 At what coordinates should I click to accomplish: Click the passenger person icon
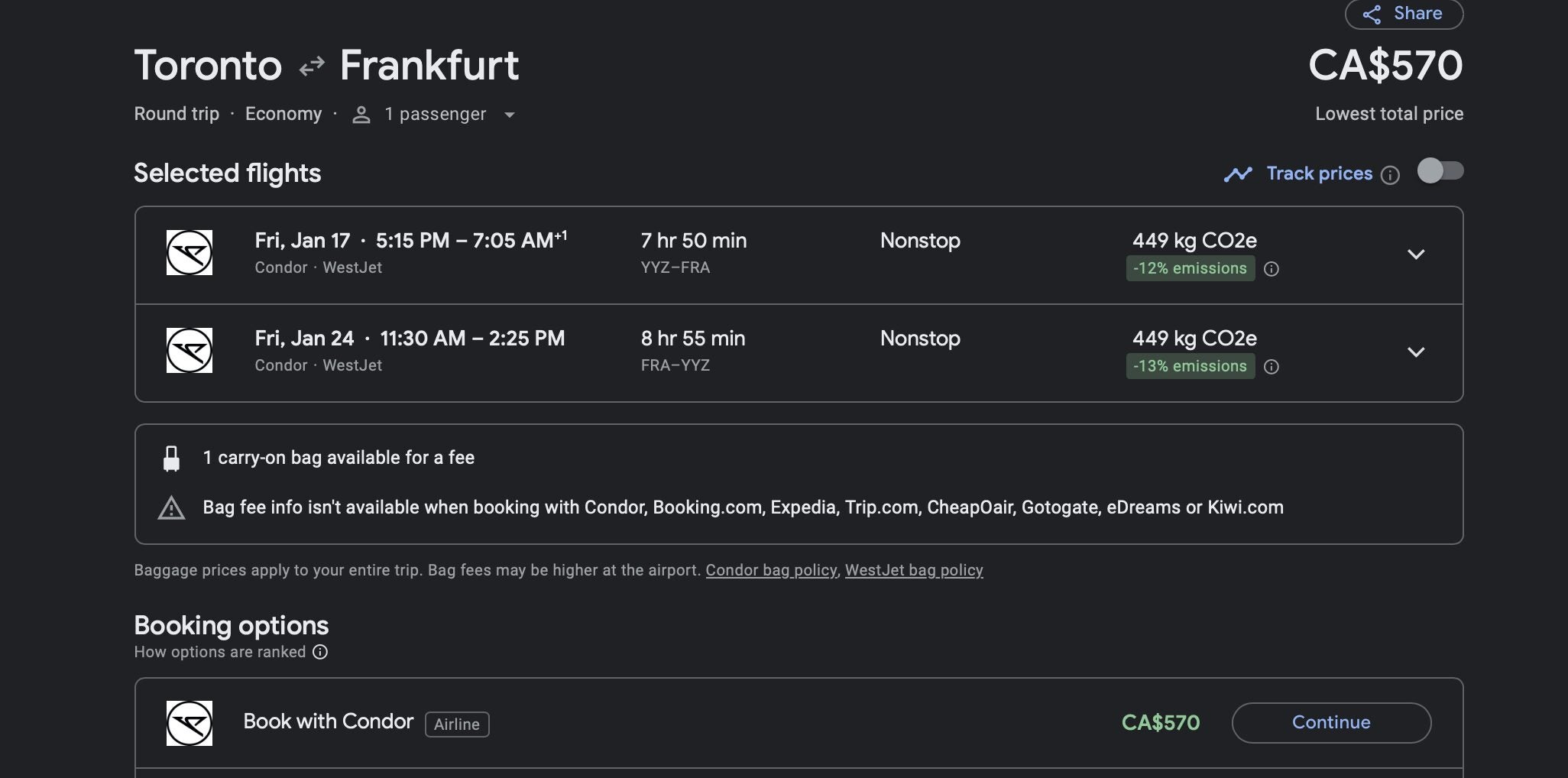tap(361, 115)
